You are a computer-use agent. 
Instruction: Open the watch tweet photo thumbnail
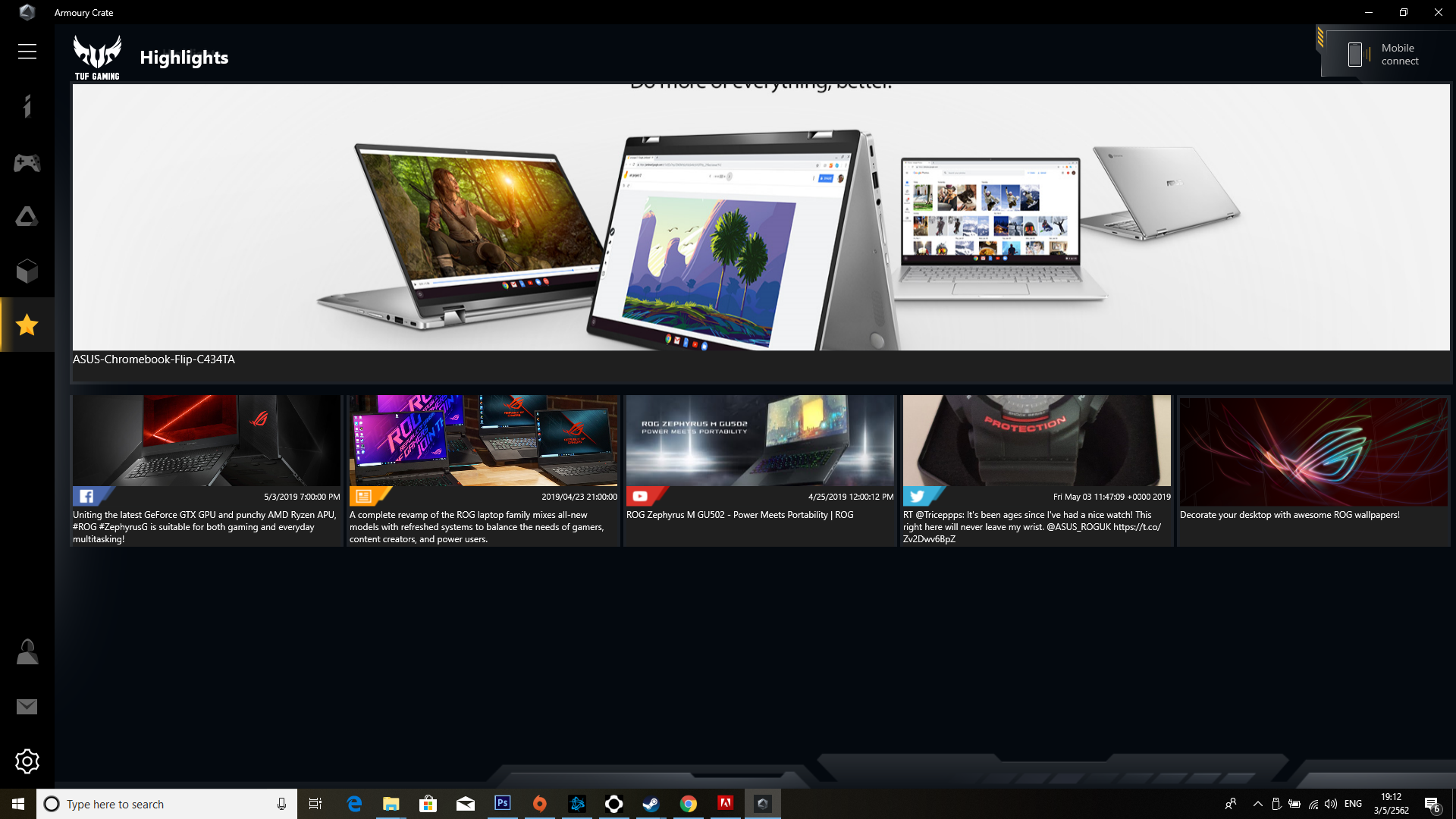tap(1037, 441)
